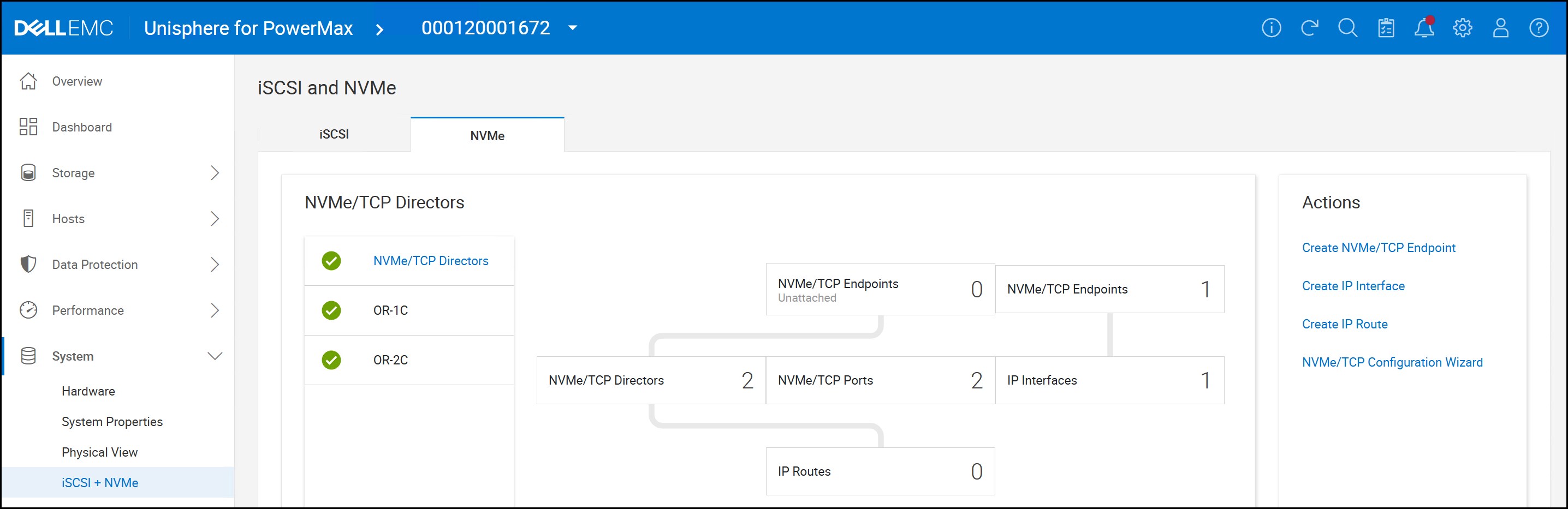The image size is (1568, 509).
Task: Click the Dashboard grid icon
Action: (28, 127)
